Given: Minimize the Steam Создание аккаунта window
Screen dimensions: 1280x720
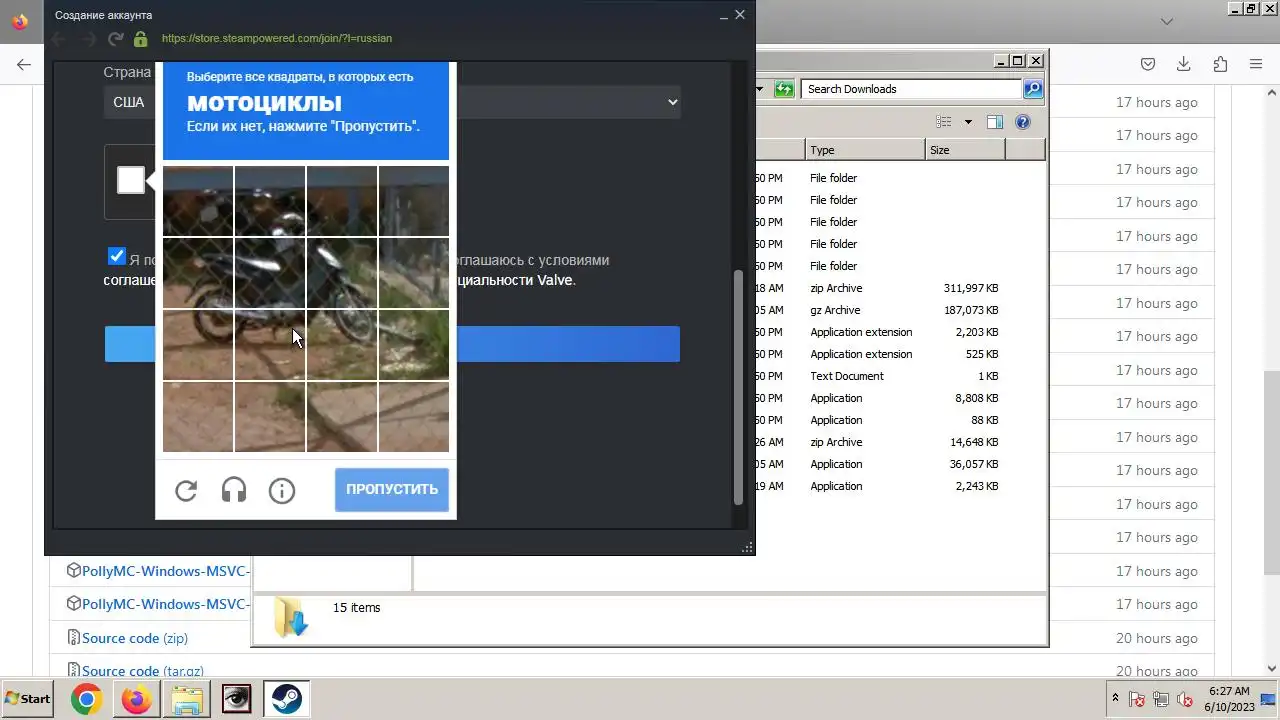Looking at the screenshot, I should 723,15.
